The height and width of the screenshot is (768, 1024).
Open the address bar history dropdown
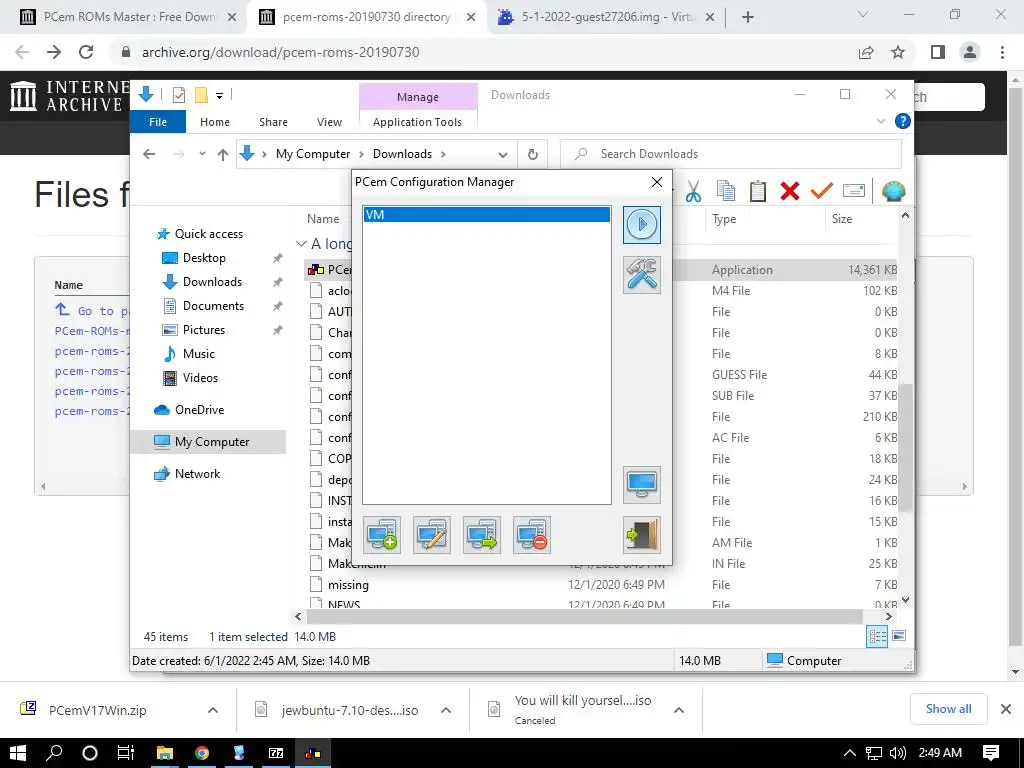click(502, 155)
